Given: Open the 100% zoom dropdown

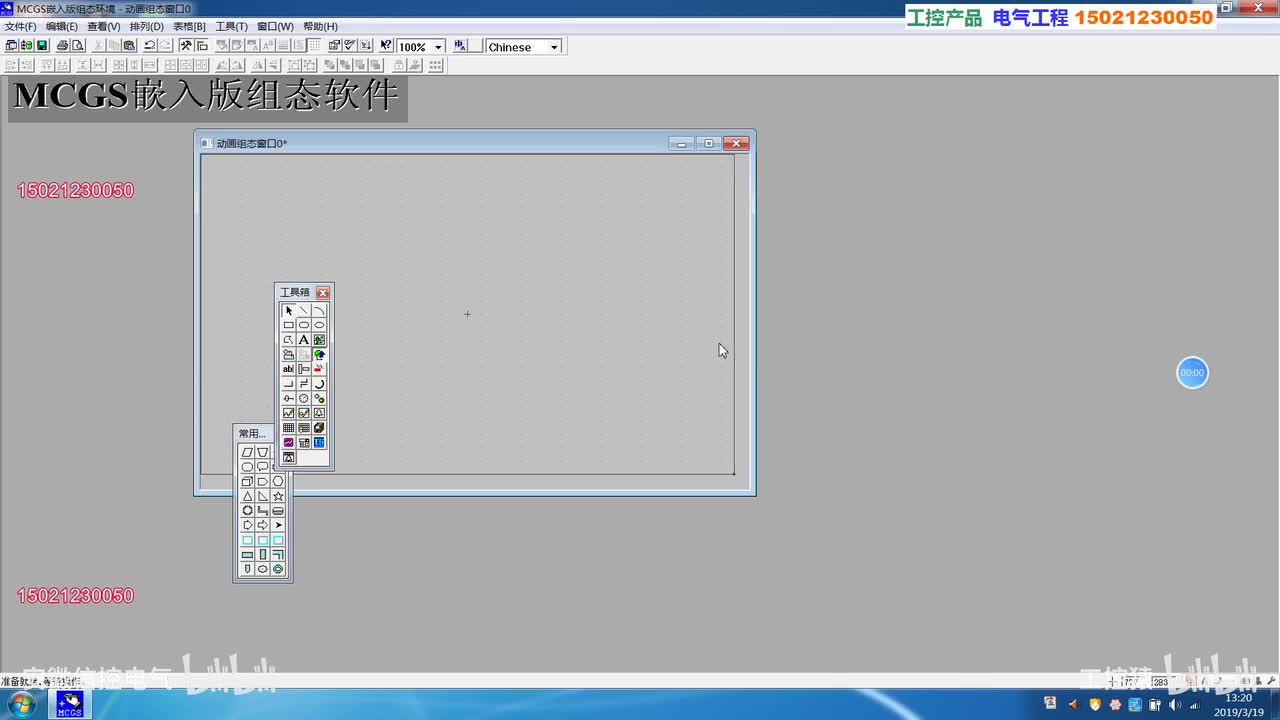Looking at the screenshot, I should [438, 47].
